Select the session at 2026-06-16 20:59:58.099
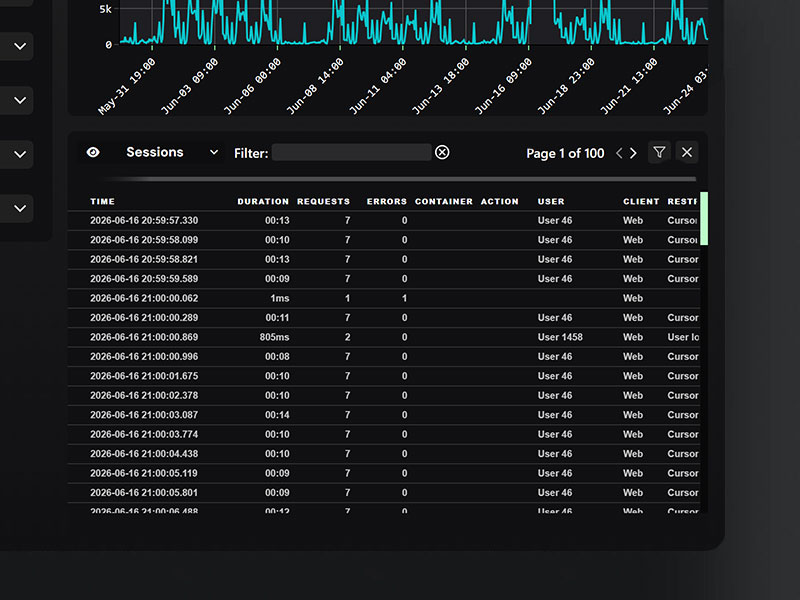This screenshot has height=600, width=800. 384,240
